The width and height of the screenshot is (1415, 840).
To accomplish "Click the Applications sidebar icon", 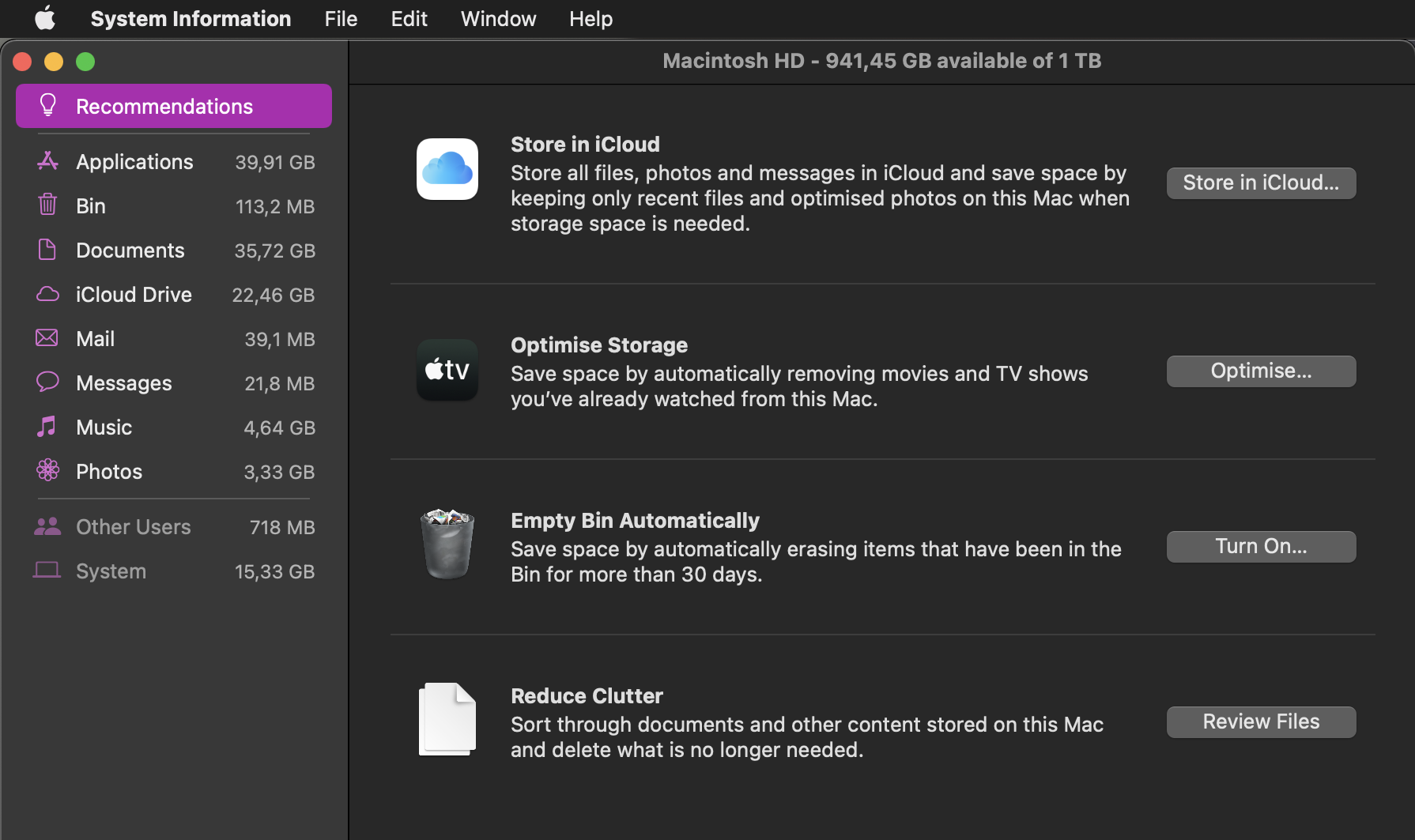I will 47,161.
